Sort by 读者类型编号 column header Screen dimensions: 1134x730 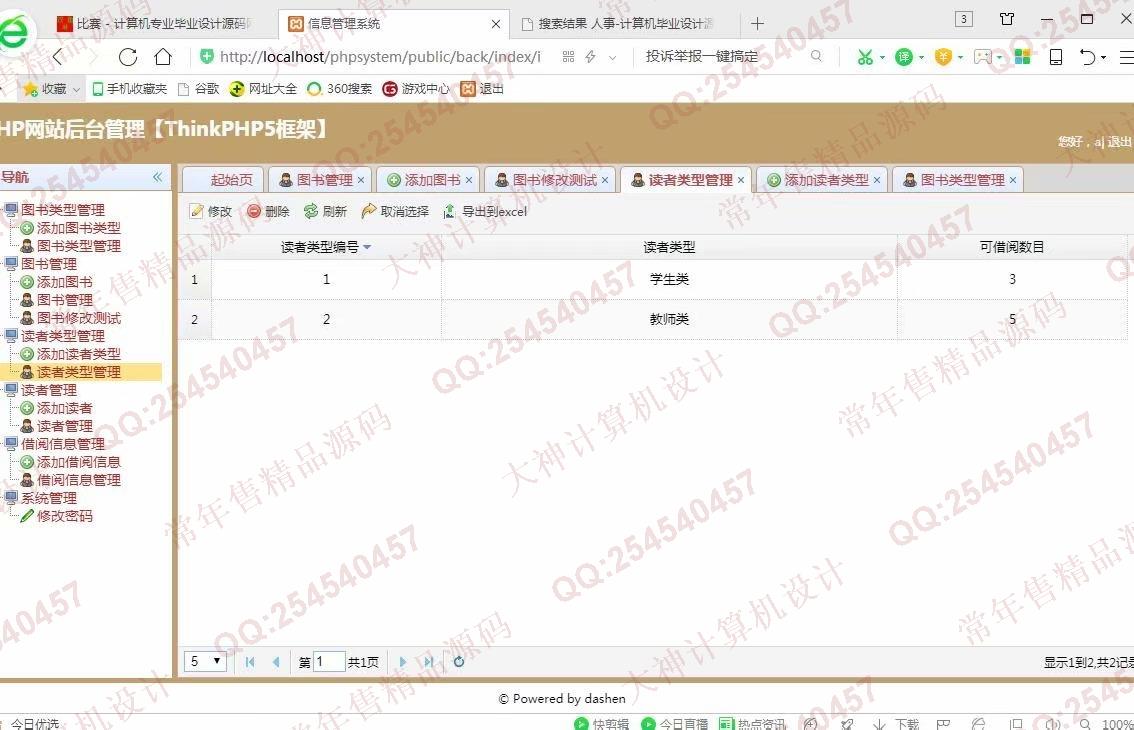click(x=326, y=247)
